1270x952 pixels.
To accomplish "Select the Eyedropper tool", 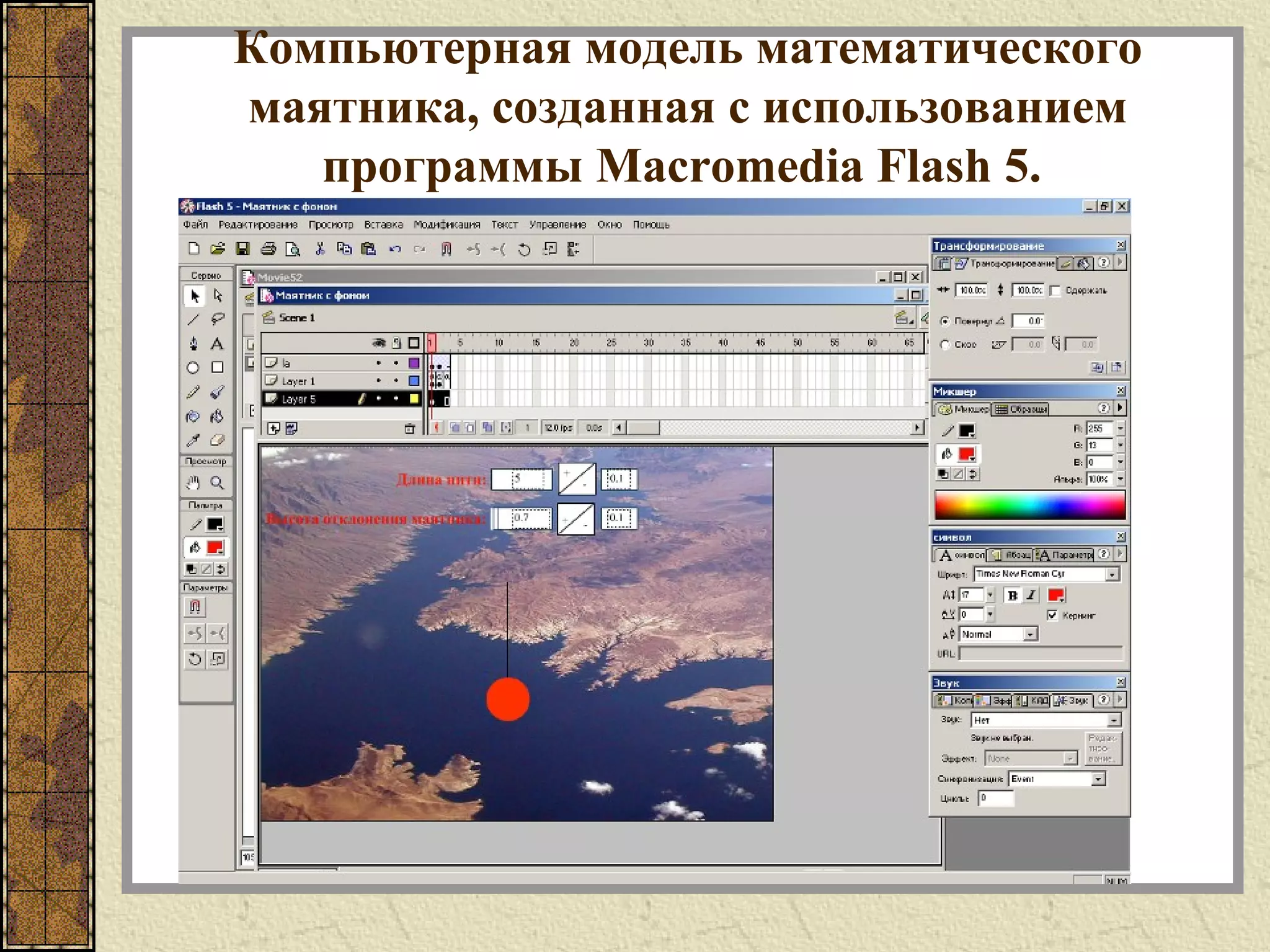I will 193,441.
